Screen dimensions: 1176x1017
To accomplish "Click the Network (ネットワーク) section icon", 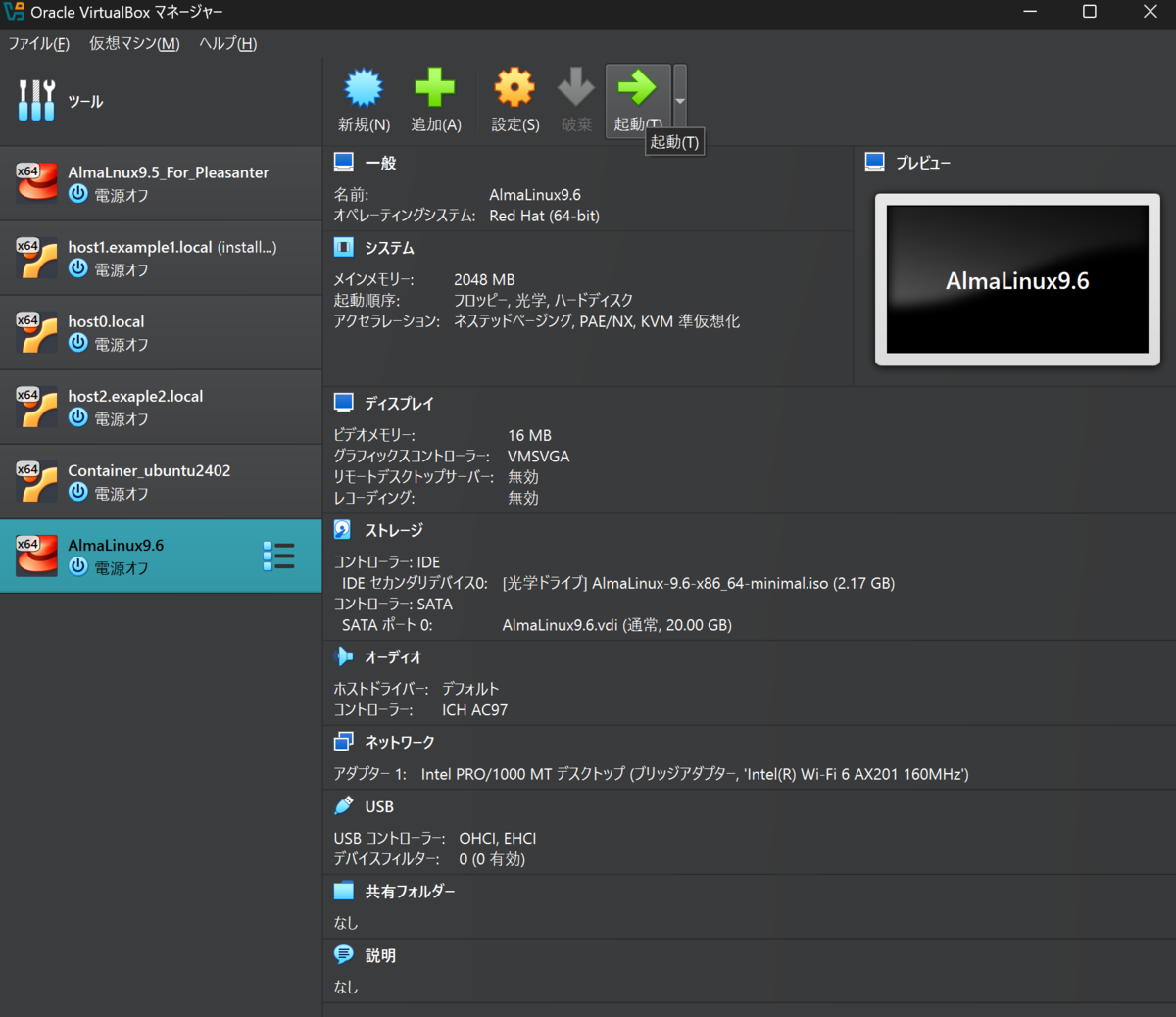I will coord(344,742).
